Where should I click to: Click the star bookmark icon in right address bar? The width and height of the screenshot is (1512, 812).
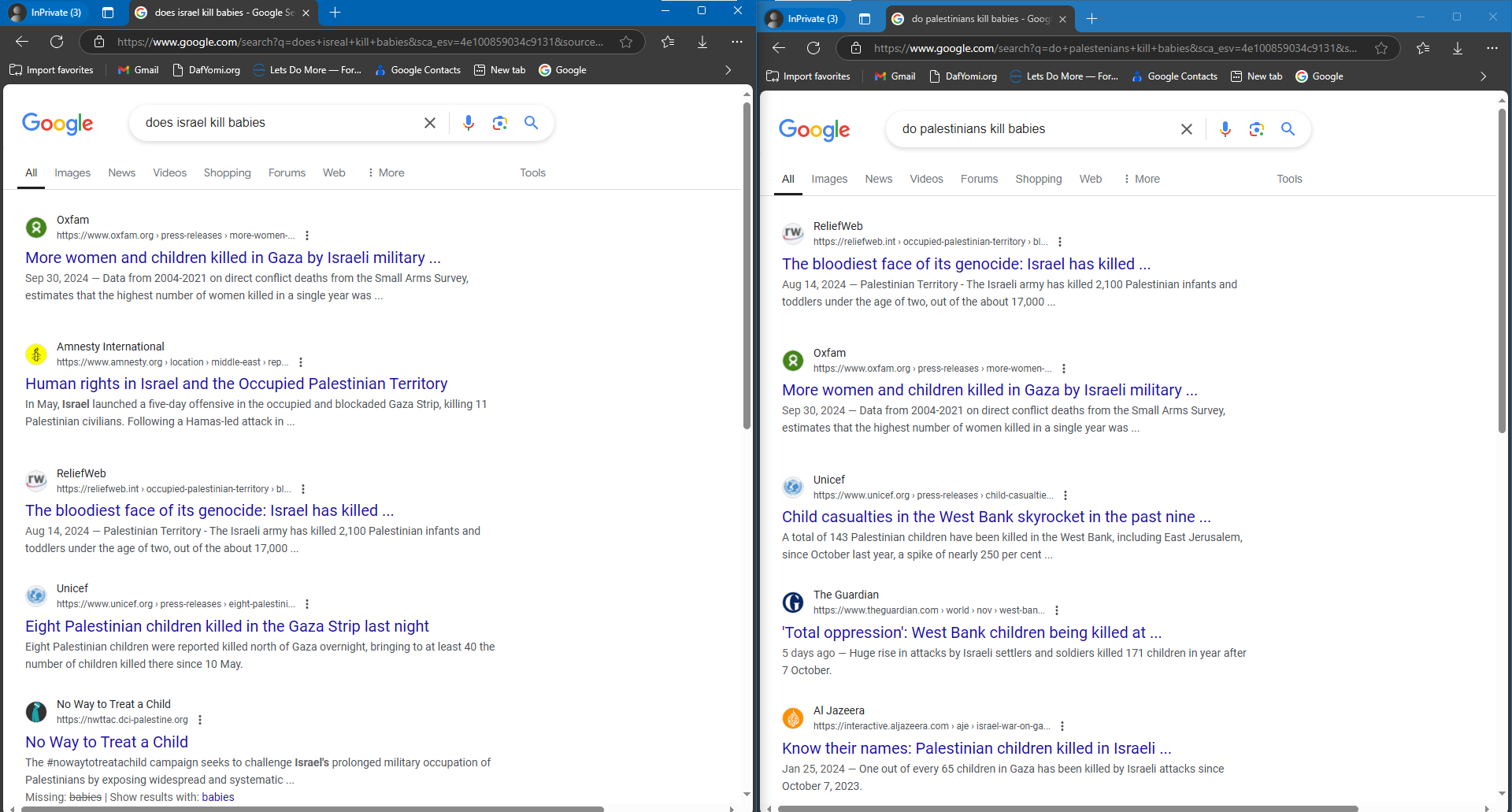(x=1381, y=48)
